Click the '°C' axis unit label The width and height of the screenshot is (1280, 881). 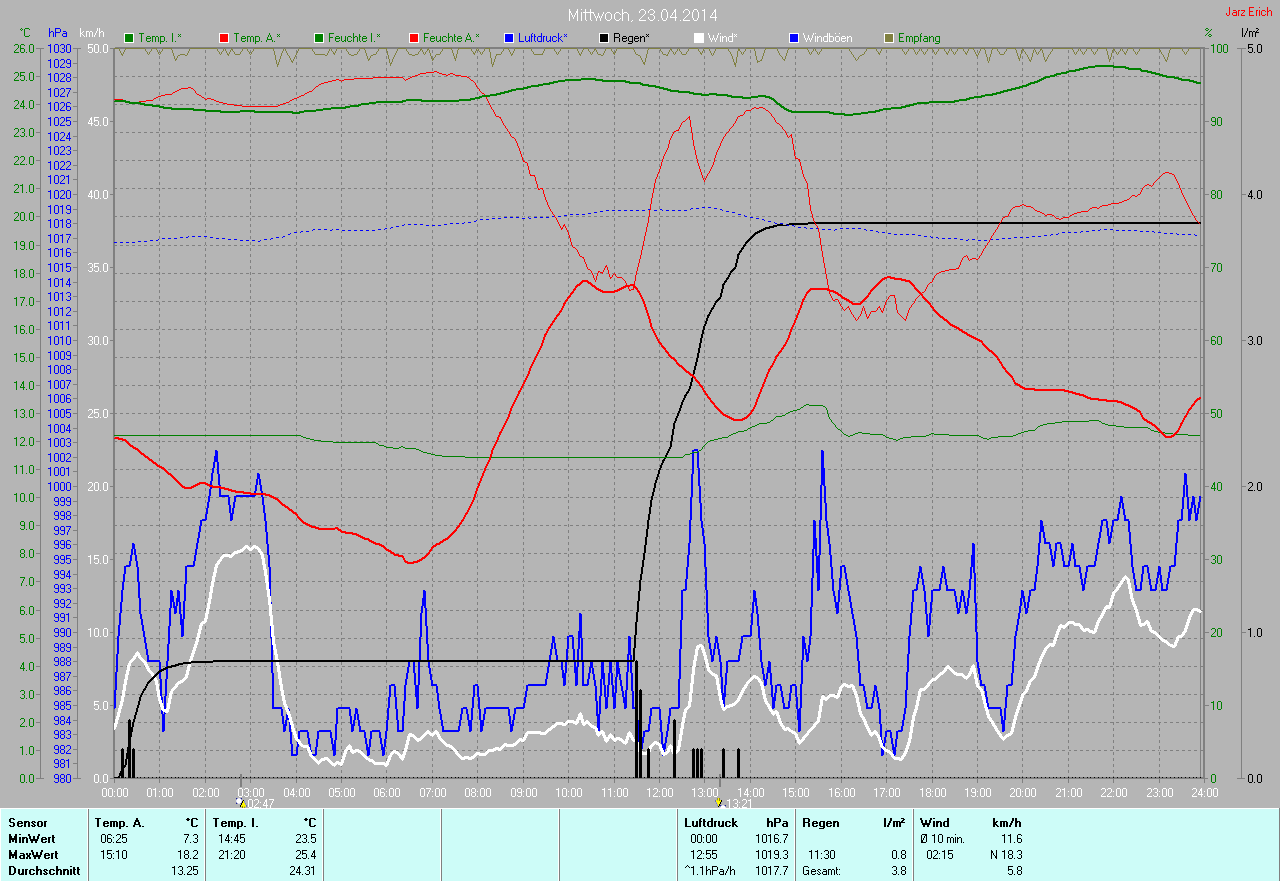(x=26, y=33)
